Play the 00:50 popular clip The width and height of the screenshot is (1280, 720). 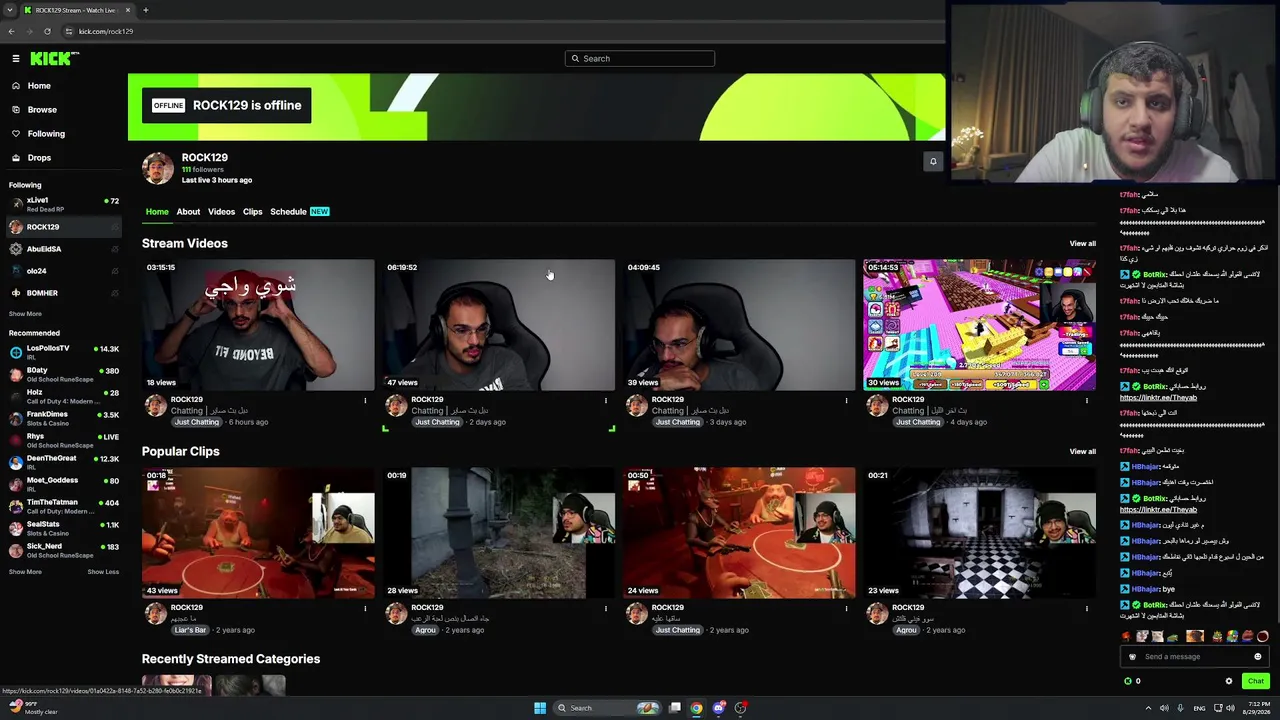click(x=739, y=533)
